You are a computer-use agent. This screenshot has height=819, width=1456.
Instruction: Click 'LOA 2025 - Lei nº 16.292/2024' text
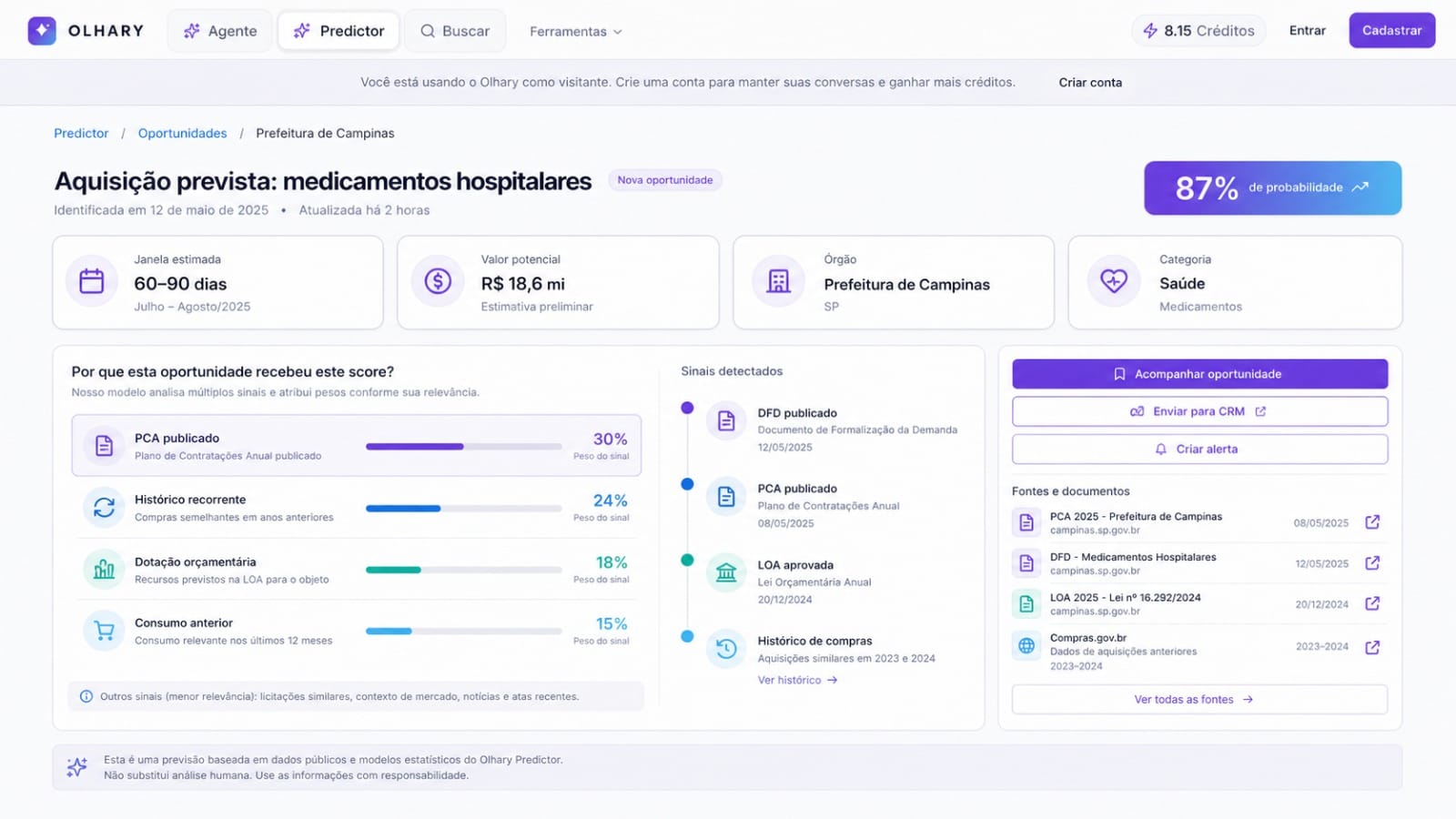(1126, 598)
